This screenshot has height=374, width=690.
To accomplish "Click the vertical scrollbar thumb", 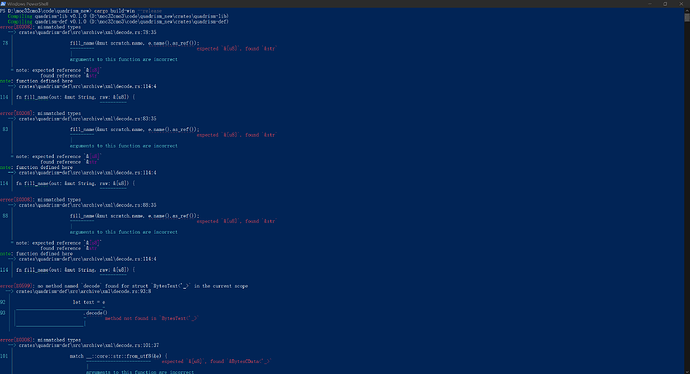I will click(687, 17).
